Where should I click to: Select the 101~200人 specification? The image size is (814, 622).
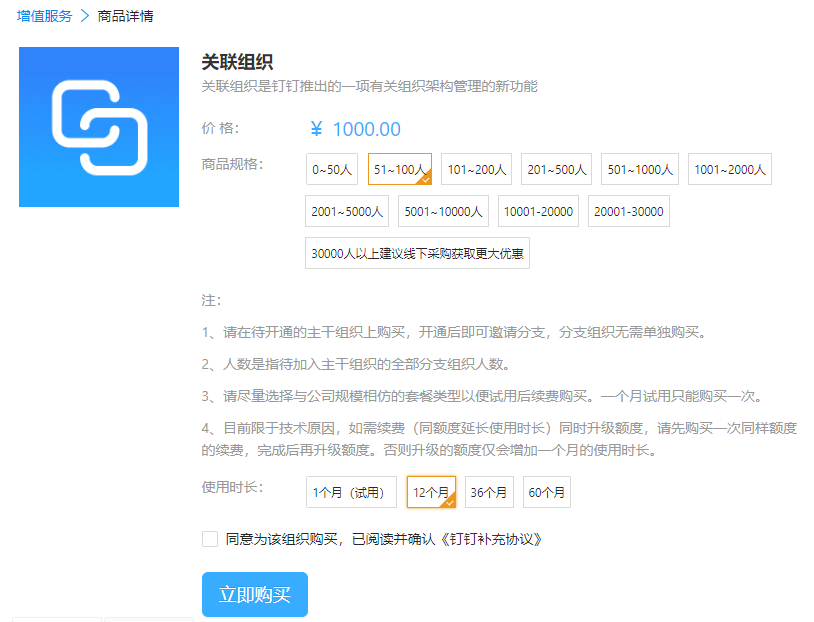coord(477,169)
